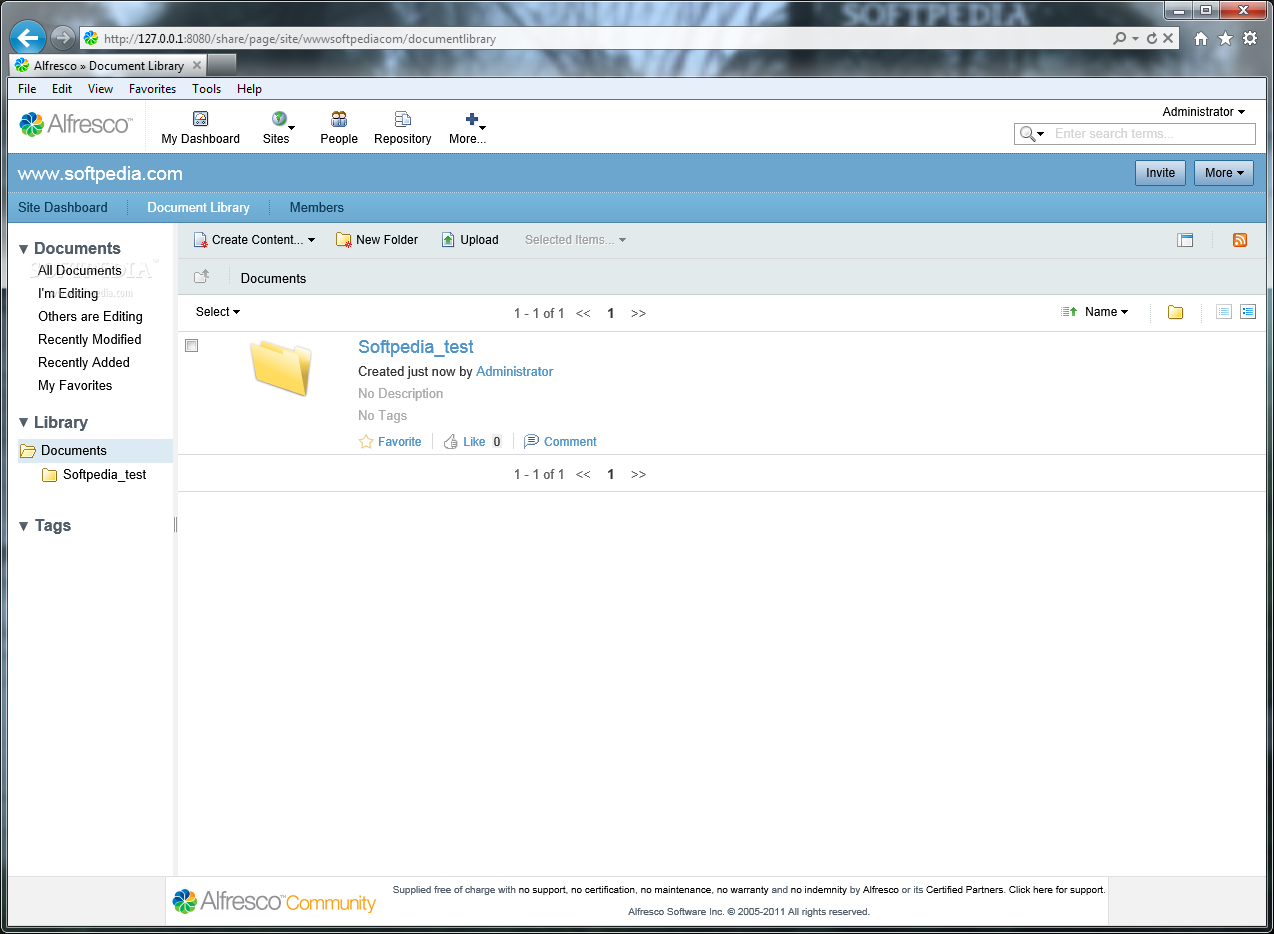Open the Tools menu

point(206,89)
